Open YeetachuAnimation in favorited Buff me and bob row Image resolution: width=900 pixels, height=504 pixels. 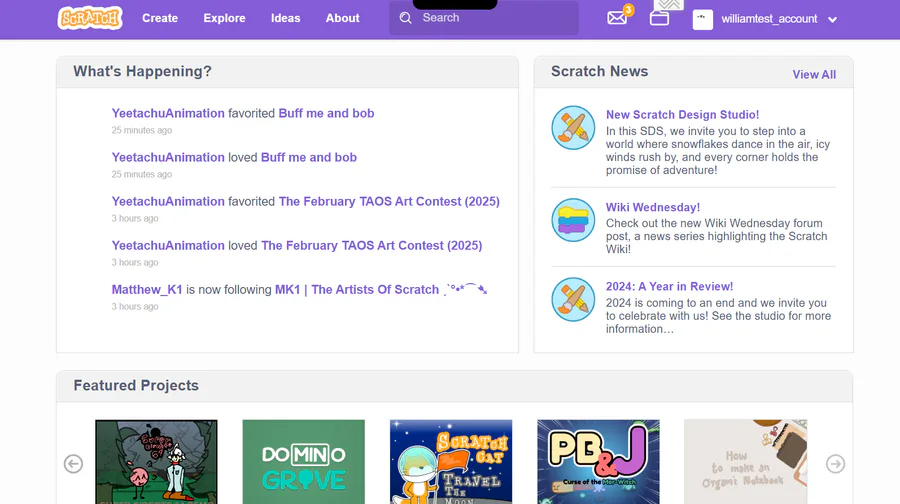[x=168, y=113]
